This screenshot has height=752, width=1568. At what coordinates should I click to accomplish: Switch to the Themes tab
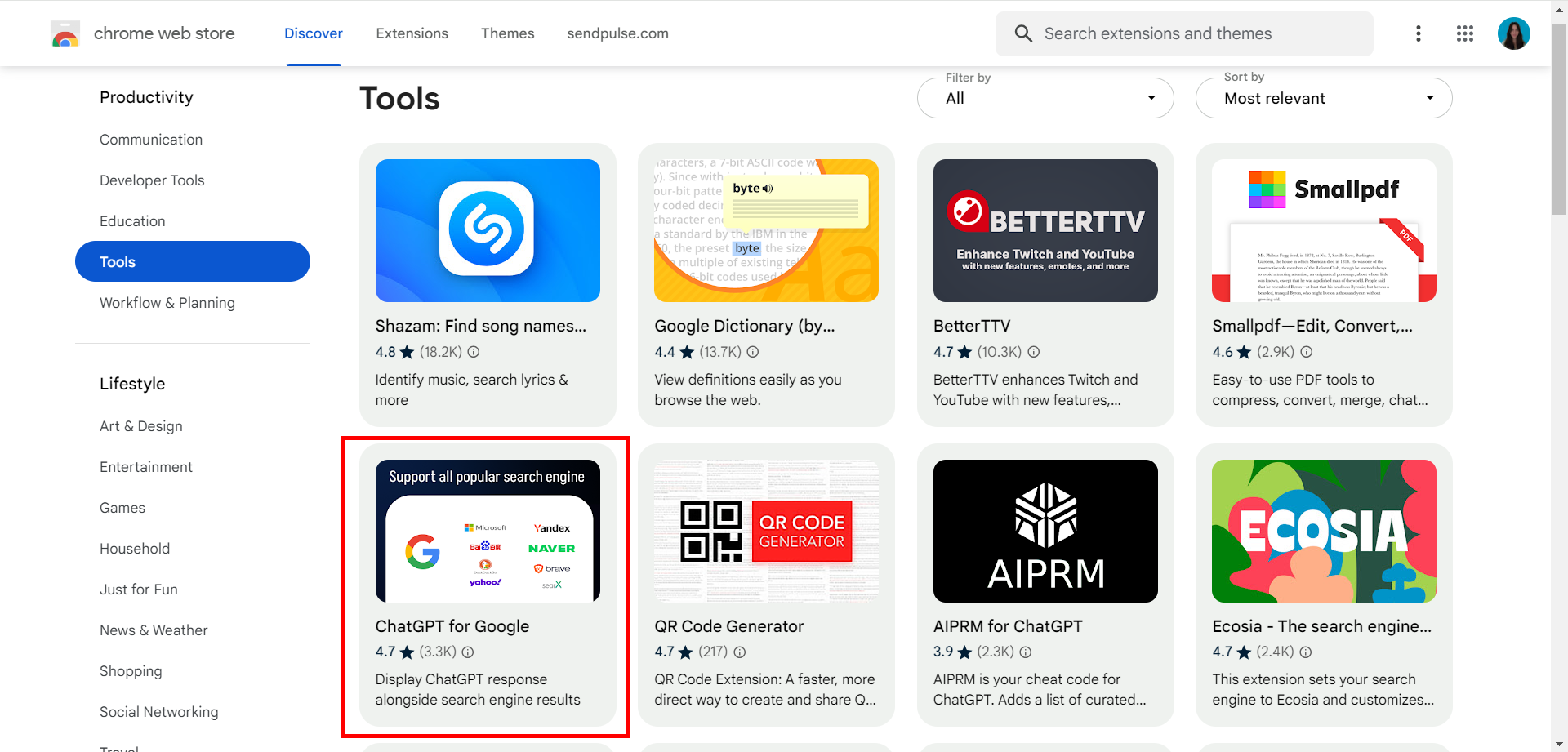pos(507,33)
